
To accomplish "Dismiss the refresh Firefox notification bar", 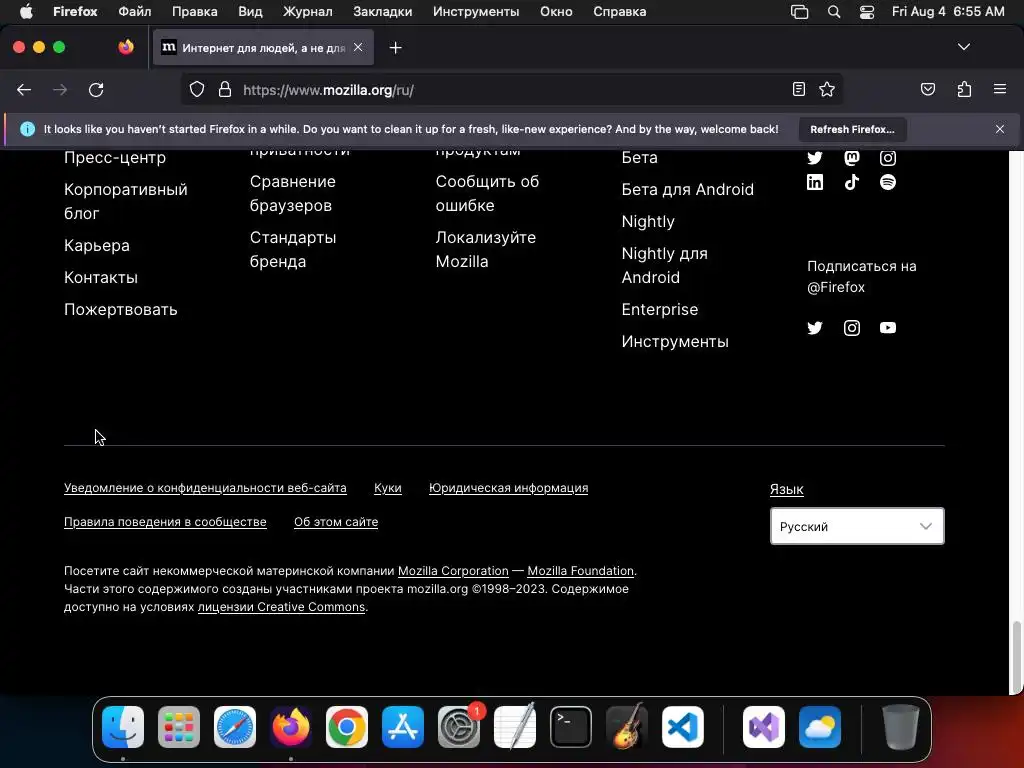I will (x=1000, y=129).
